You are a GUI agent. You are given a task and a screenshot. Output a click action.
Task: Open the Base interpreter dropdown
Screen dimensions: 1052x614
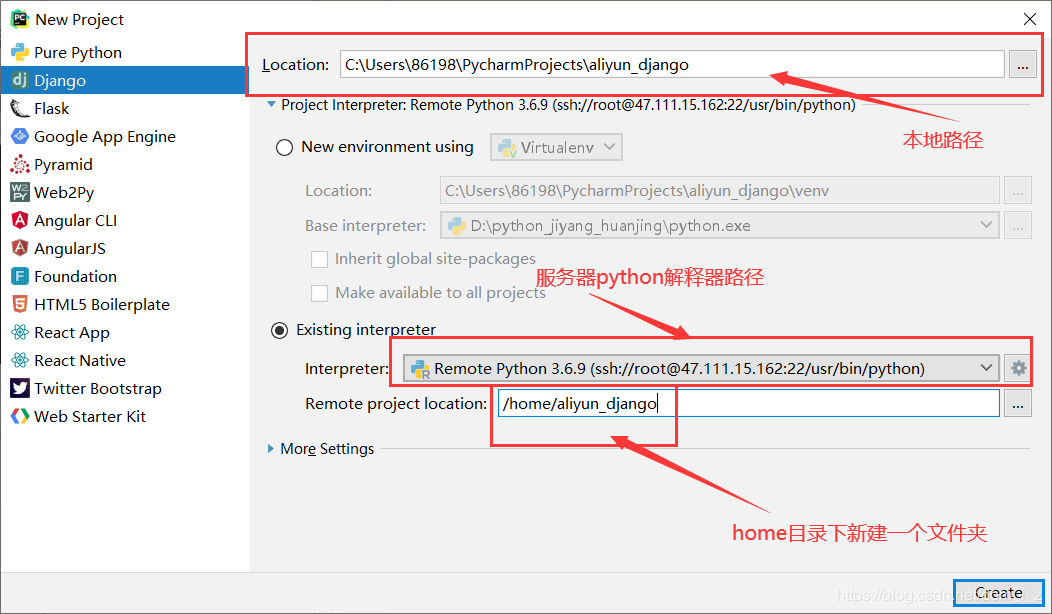[x=719, y=225]
